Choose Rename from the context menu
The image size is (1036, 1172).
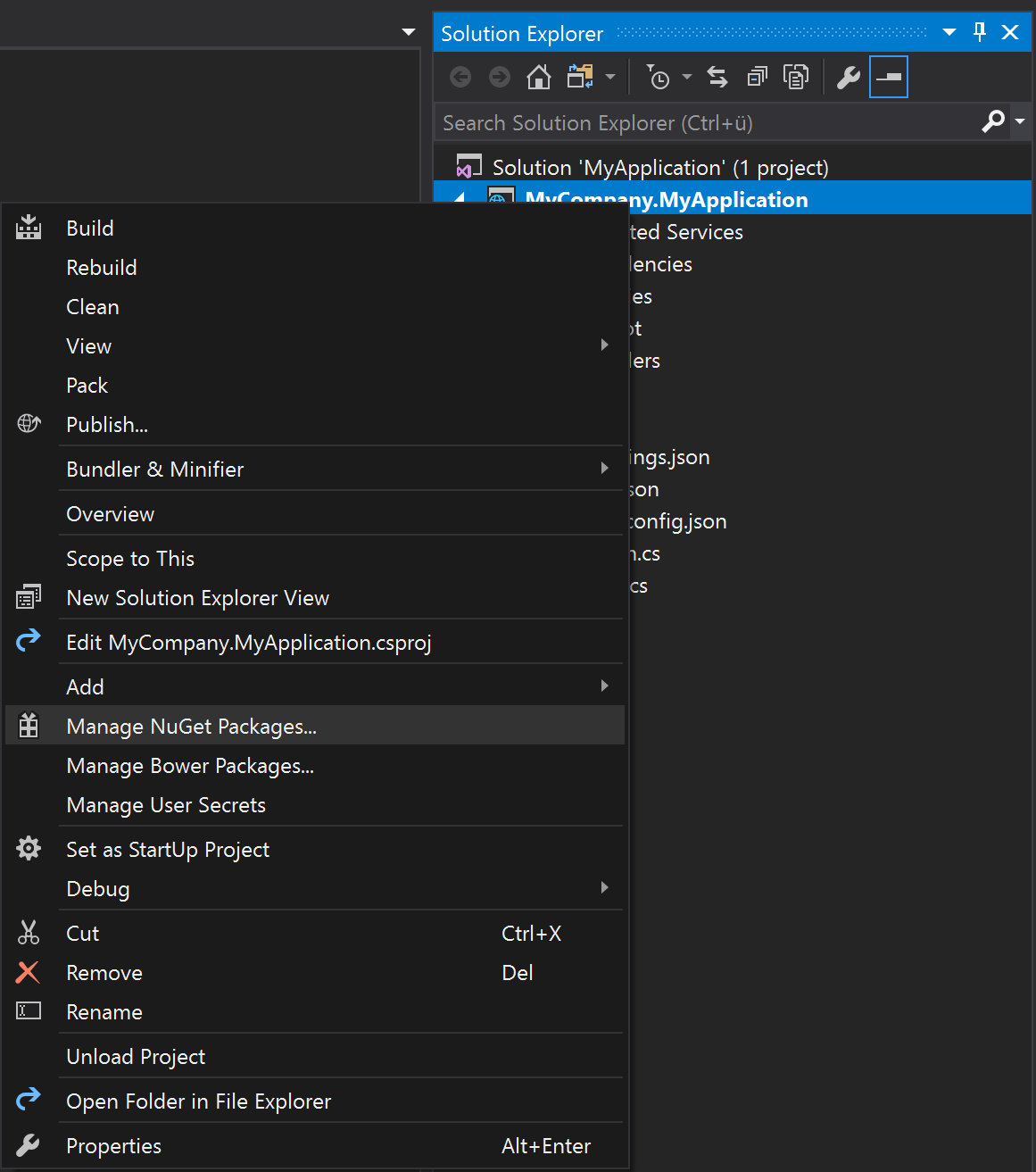104,1012
